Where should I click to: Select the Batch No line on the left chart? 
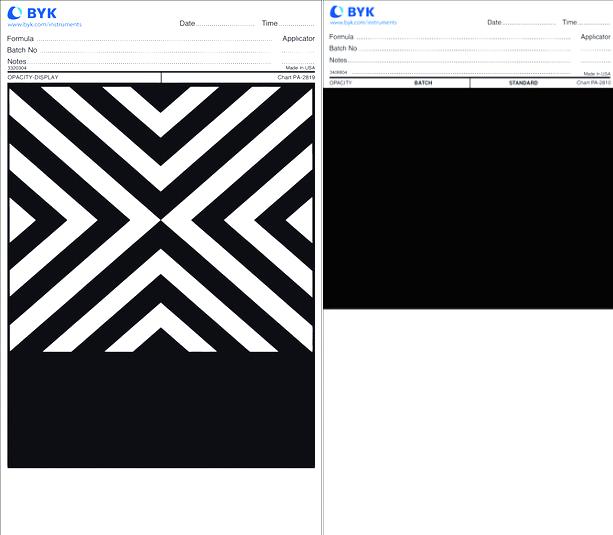tap(139, 50)
